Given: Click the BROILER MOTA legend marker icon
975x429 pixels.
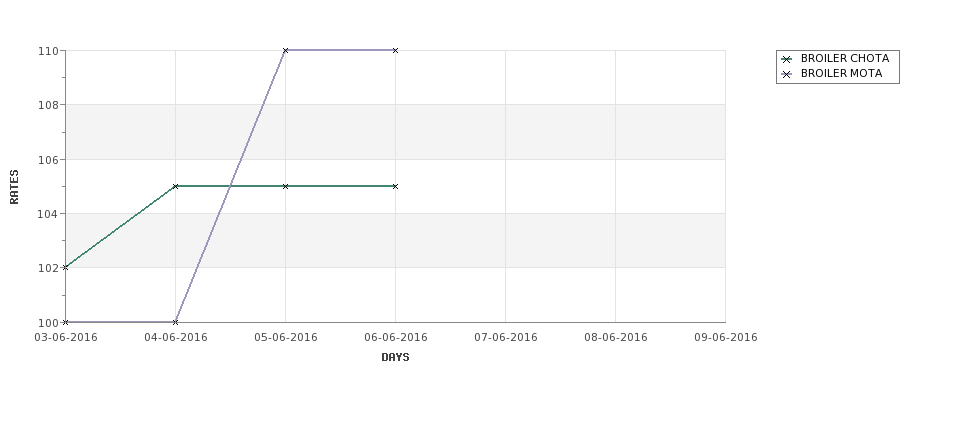Looking at the screenshot, I should (787, 74).
